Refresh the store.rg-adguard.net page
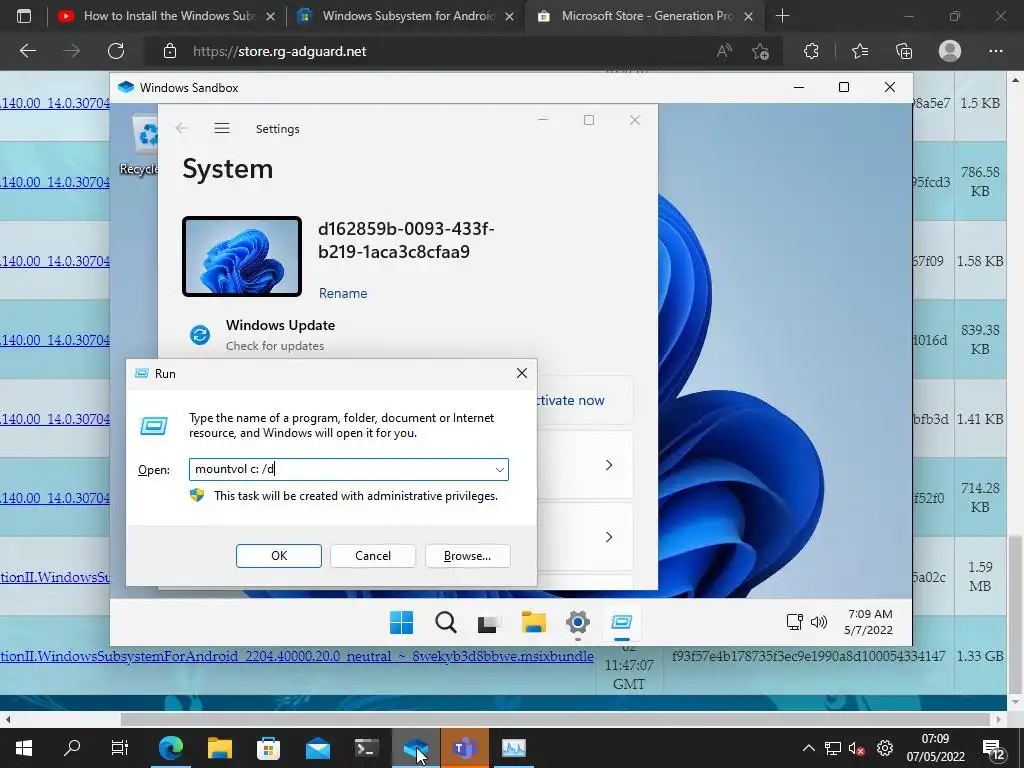 (116, 51)
